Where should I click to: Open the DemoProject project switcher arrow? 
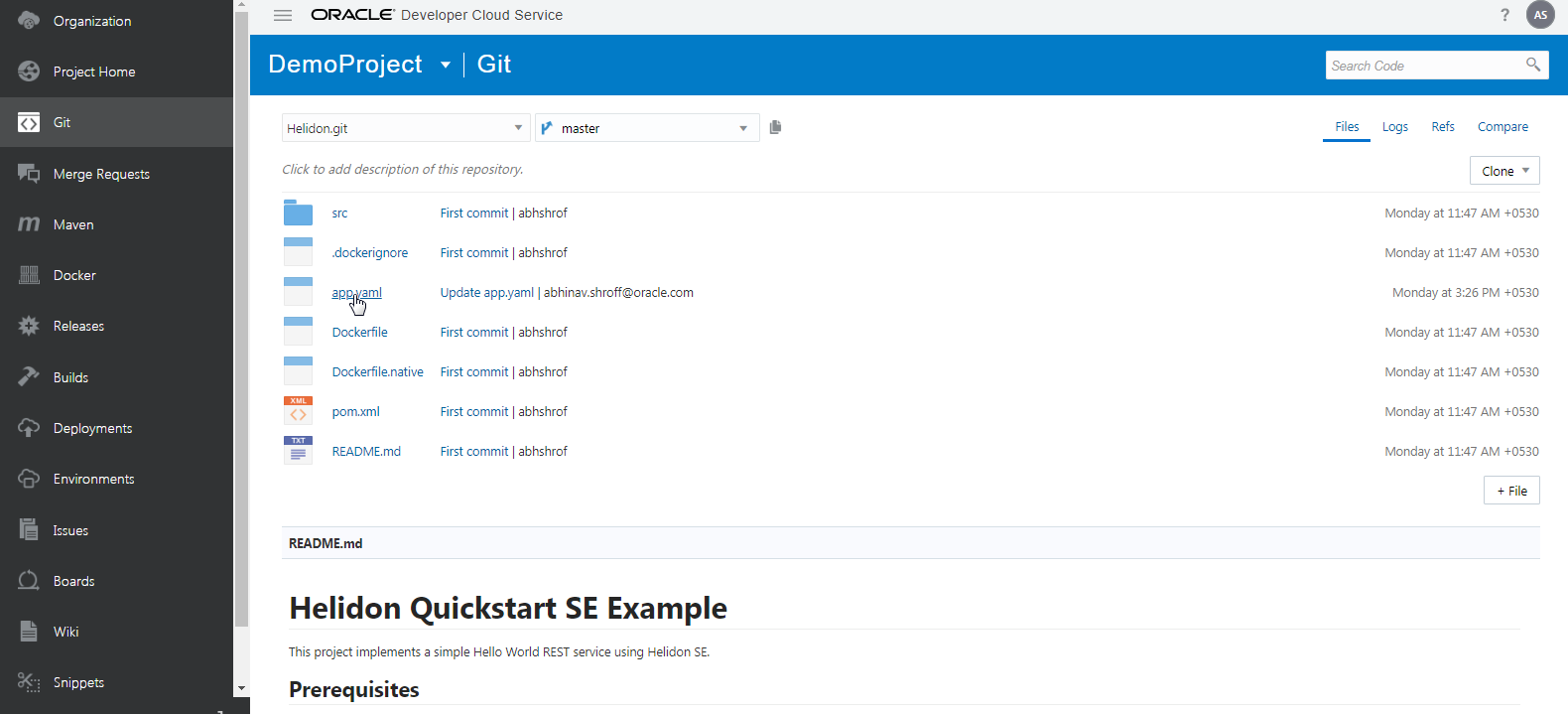click(x=446, y=66)
